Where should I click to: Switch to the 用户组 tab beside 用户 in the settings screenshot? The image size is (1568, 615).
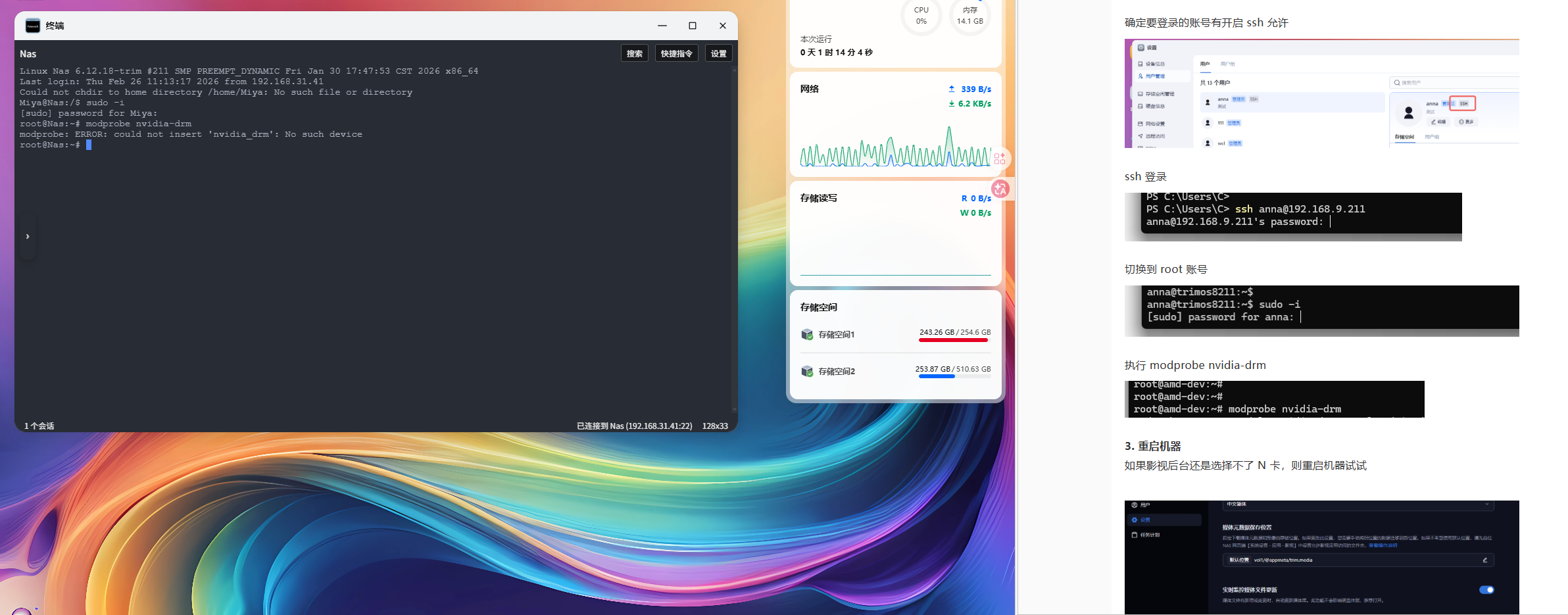tap(1227, 64)
